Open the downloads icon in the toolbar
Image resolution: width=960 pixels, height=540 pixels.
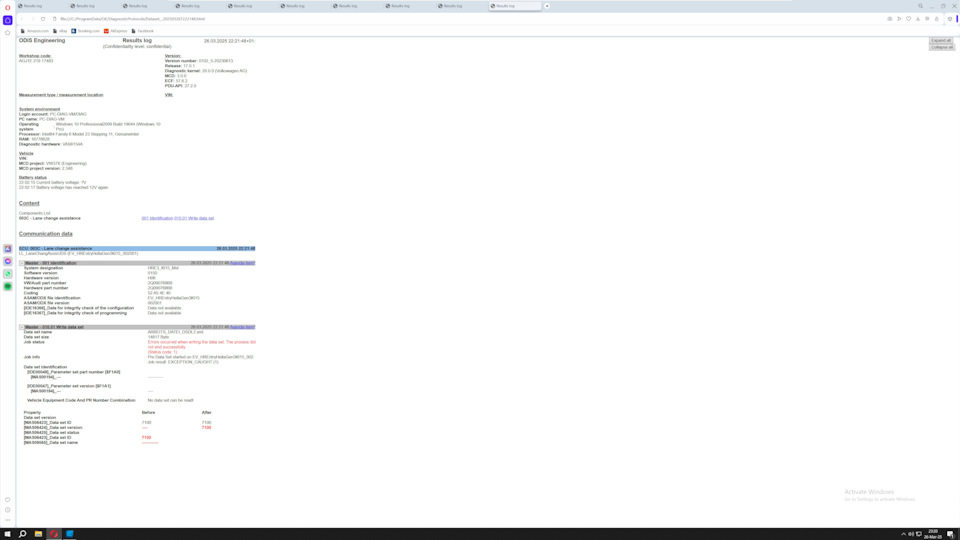pos(918,19)
